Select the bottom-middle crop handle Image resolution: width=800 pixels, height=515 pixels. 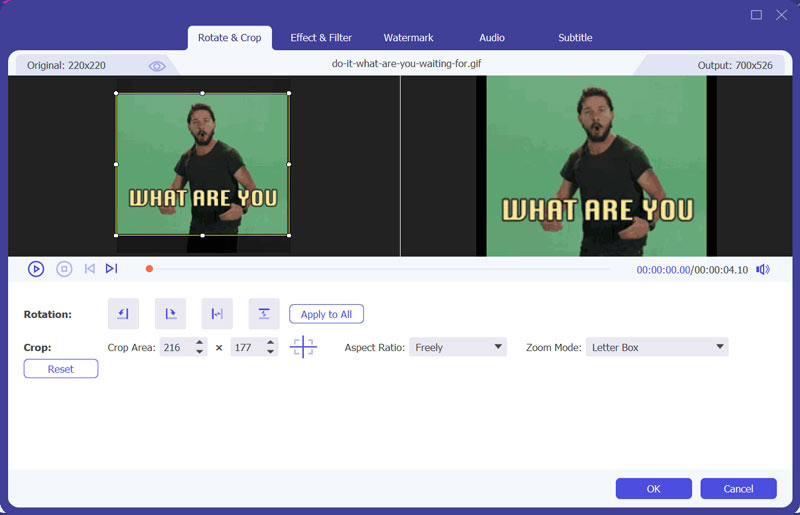click(x=203, y=235)
